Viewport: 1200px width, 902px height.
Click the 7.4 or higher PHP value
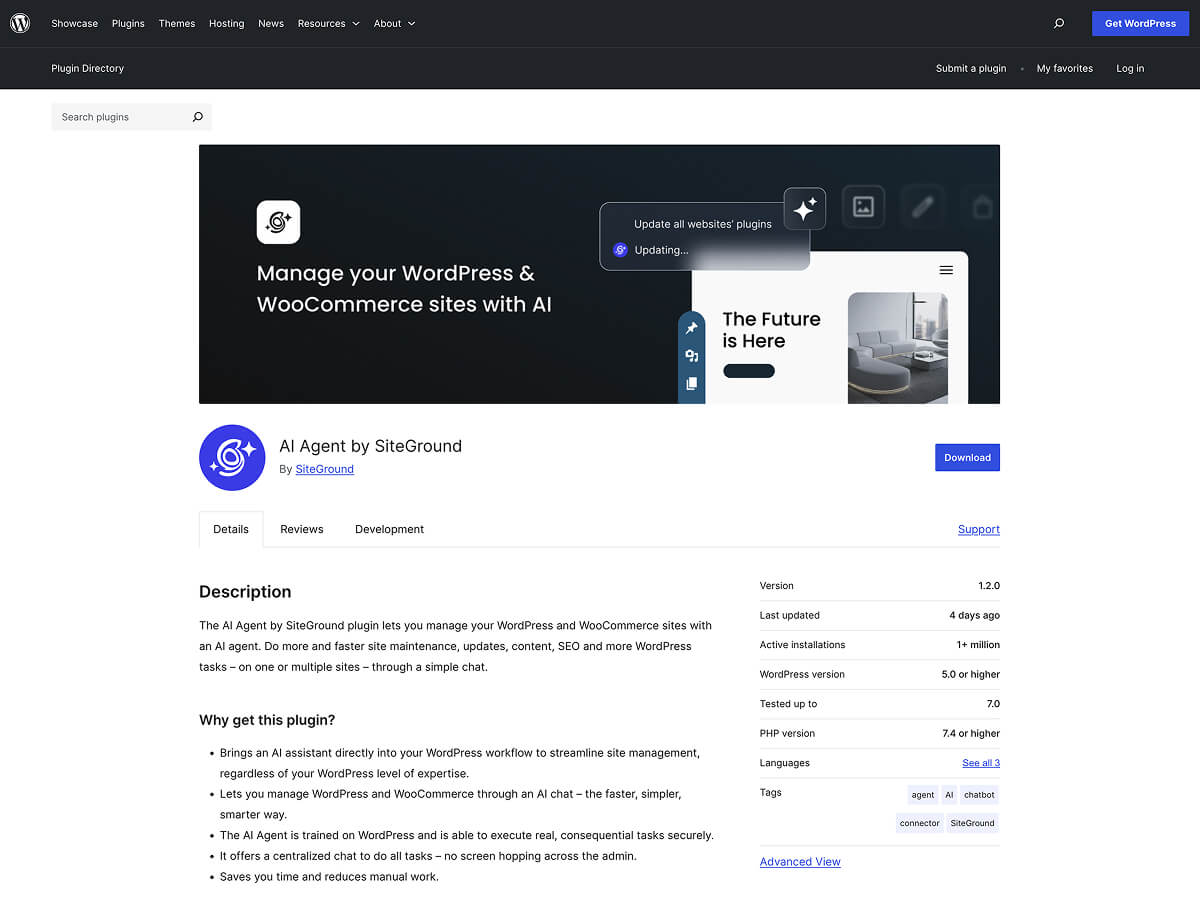click(x=971, y=733)
